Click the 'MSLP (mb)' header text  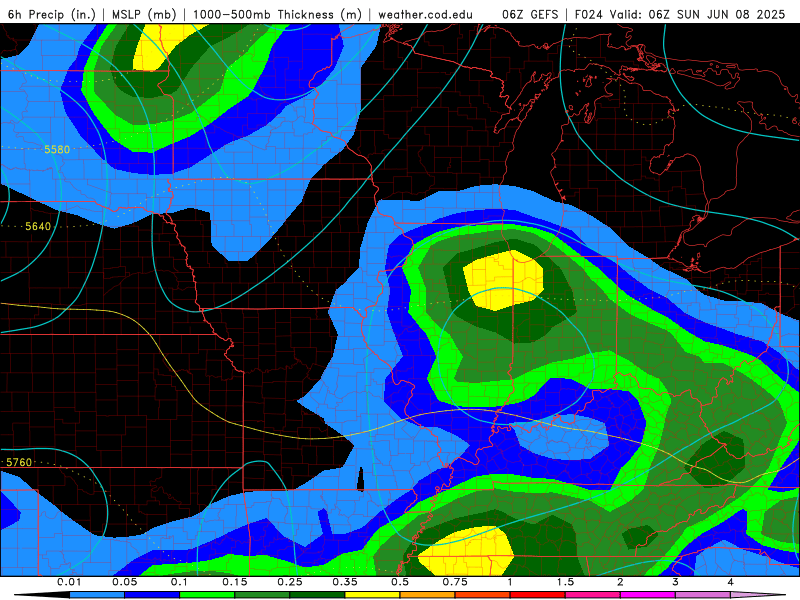[144, 15]
